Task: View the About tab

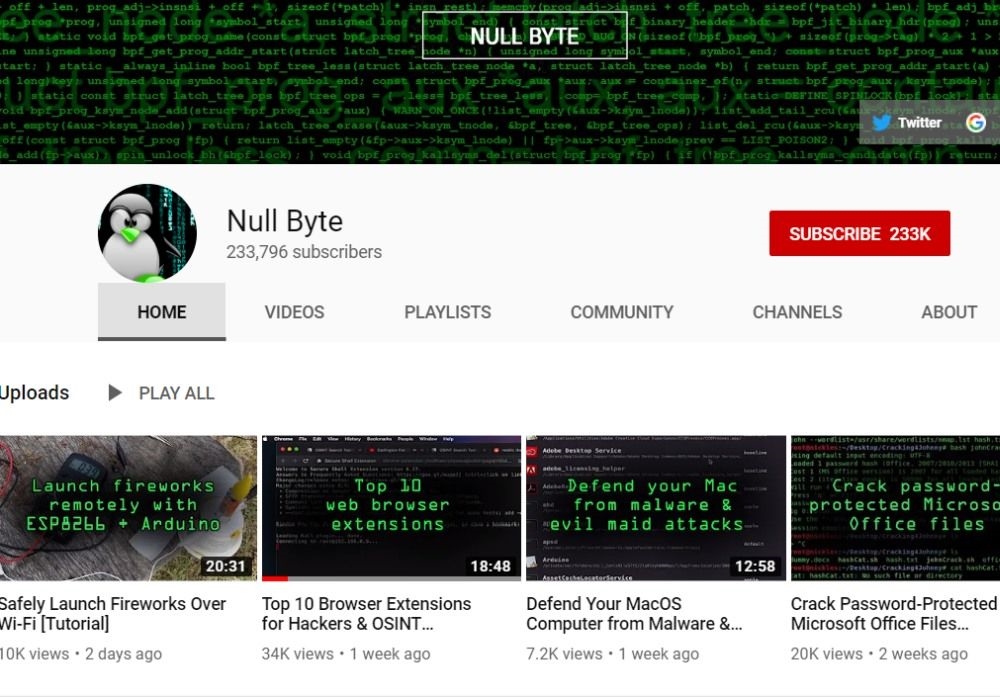Action: 949,312
